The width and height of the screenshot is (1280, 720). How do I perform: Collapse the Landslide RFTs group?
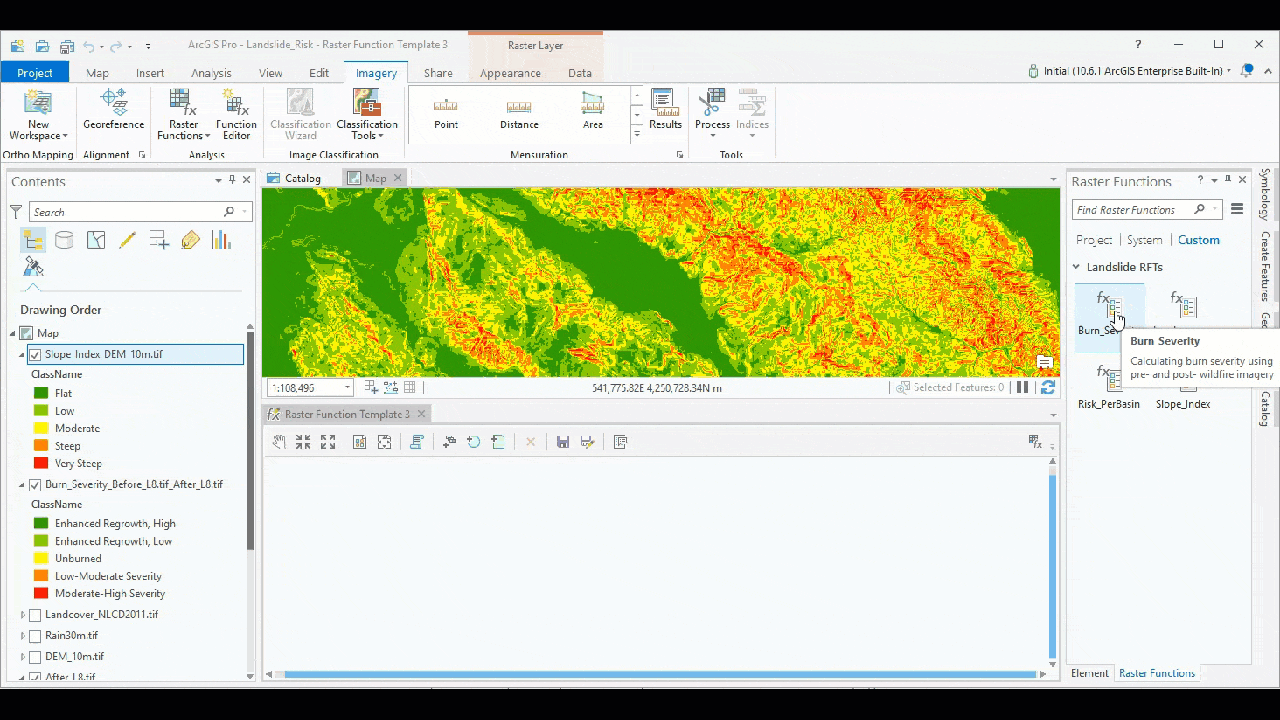[1077, 267]
